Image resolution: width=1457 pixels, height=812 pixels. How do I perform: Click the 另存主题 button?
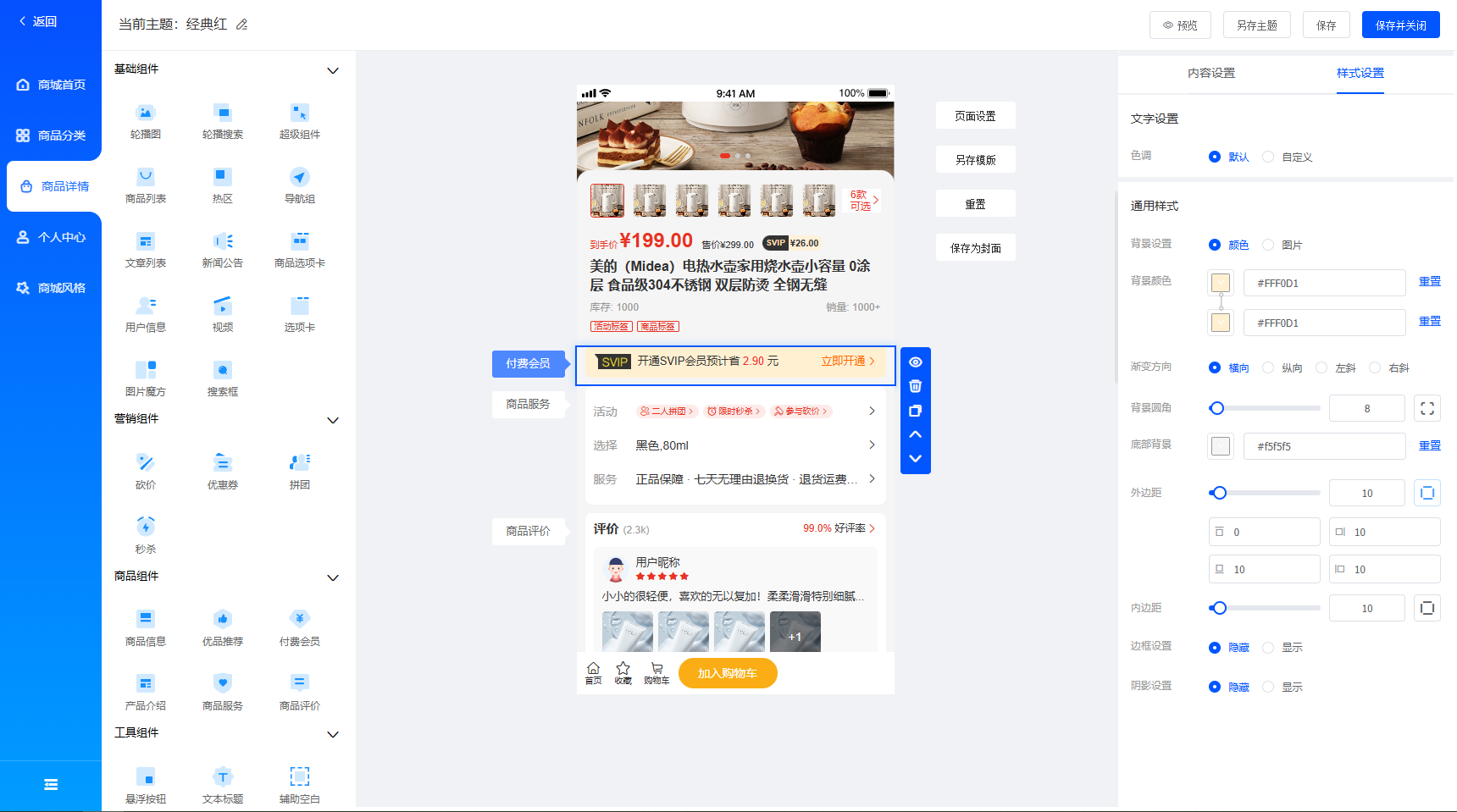(x=1256, y=25)
